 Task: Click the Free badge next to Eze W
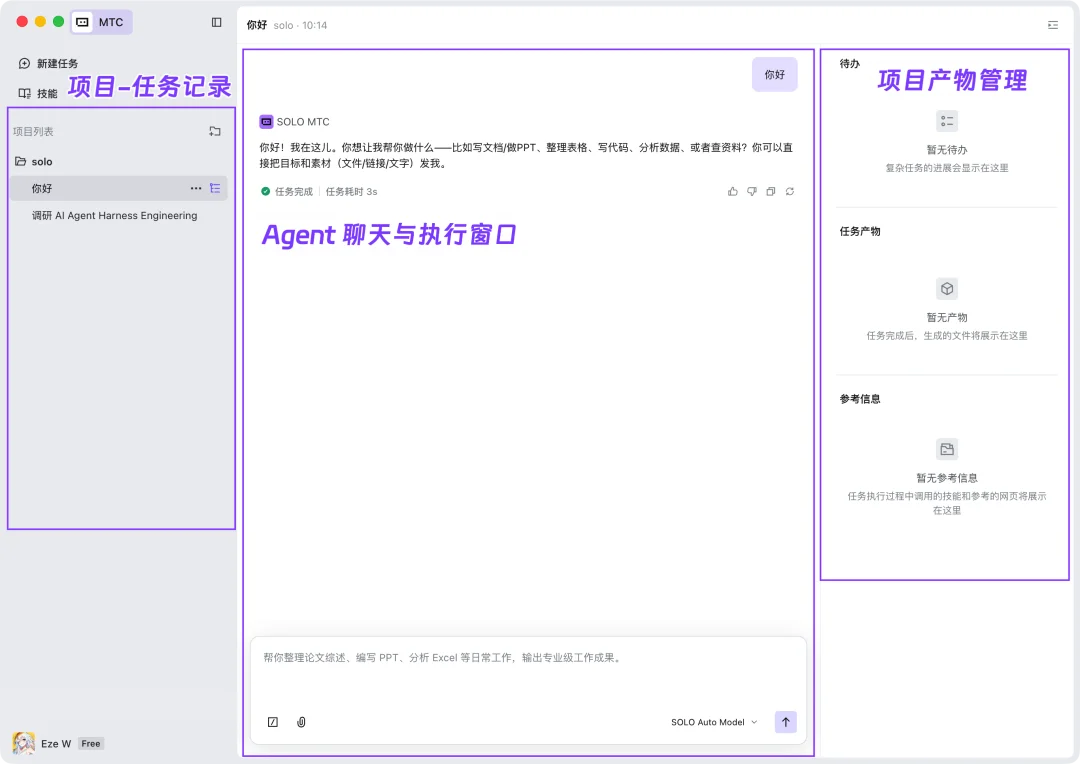90,744
